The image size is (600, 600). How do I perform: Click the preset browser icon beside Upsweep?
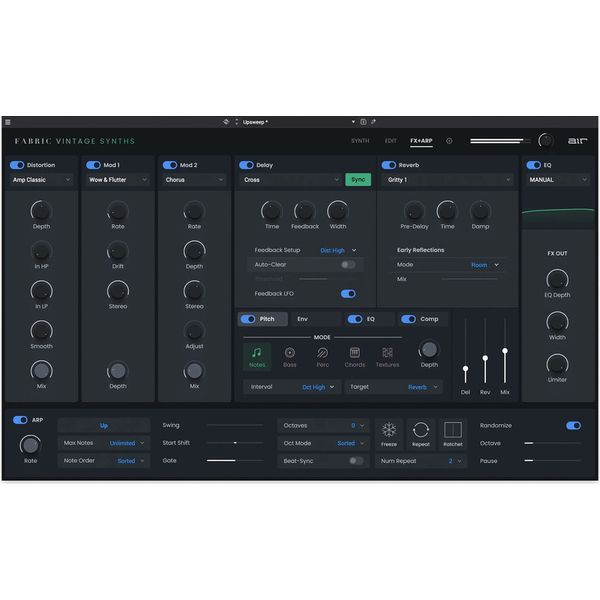(226, 122)
